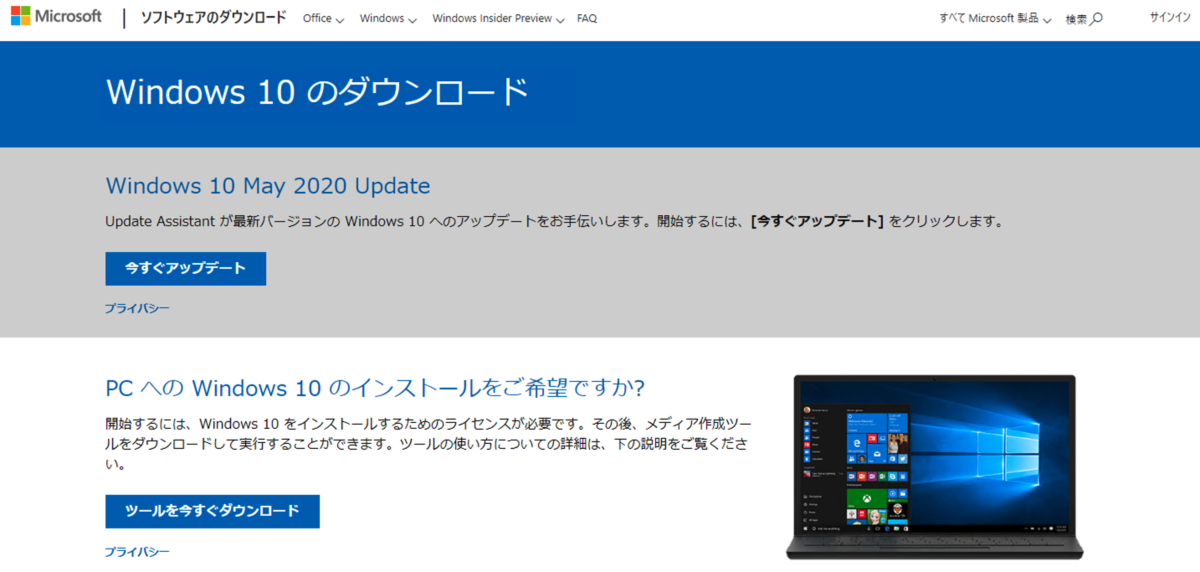Open the FAQ page
The image size is (1200, 572).
point(587,19)
